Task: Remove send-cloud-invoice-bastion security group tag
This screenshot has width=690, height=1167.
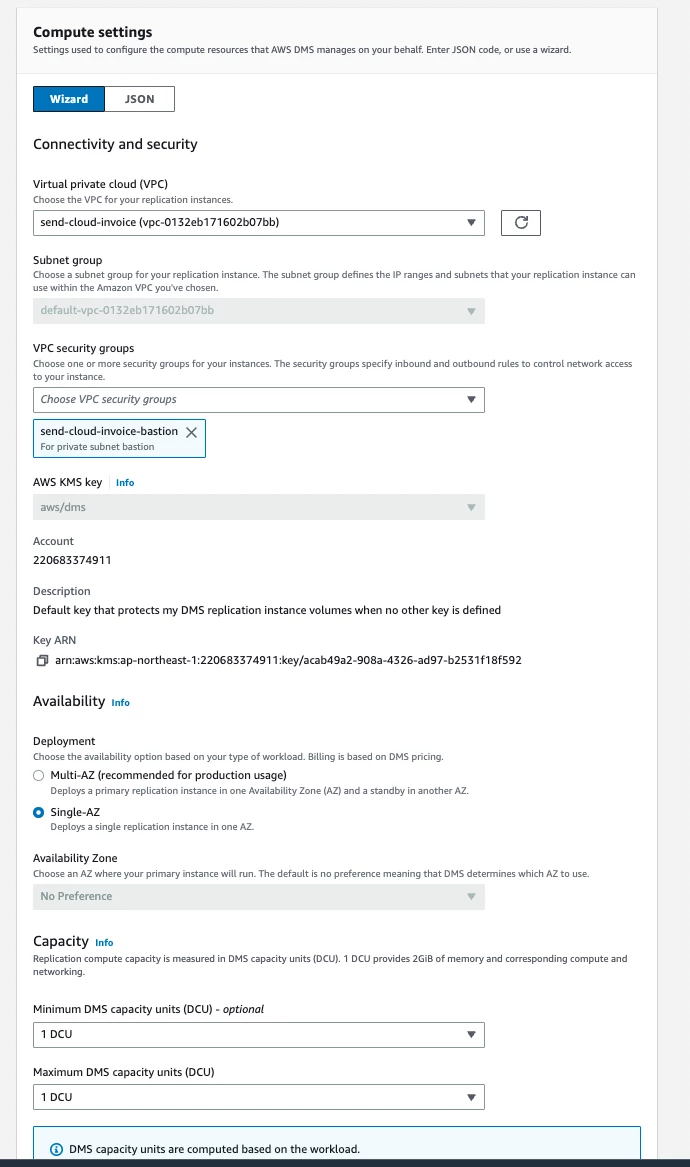Action: pyautogui.click(x=191, y=432)
